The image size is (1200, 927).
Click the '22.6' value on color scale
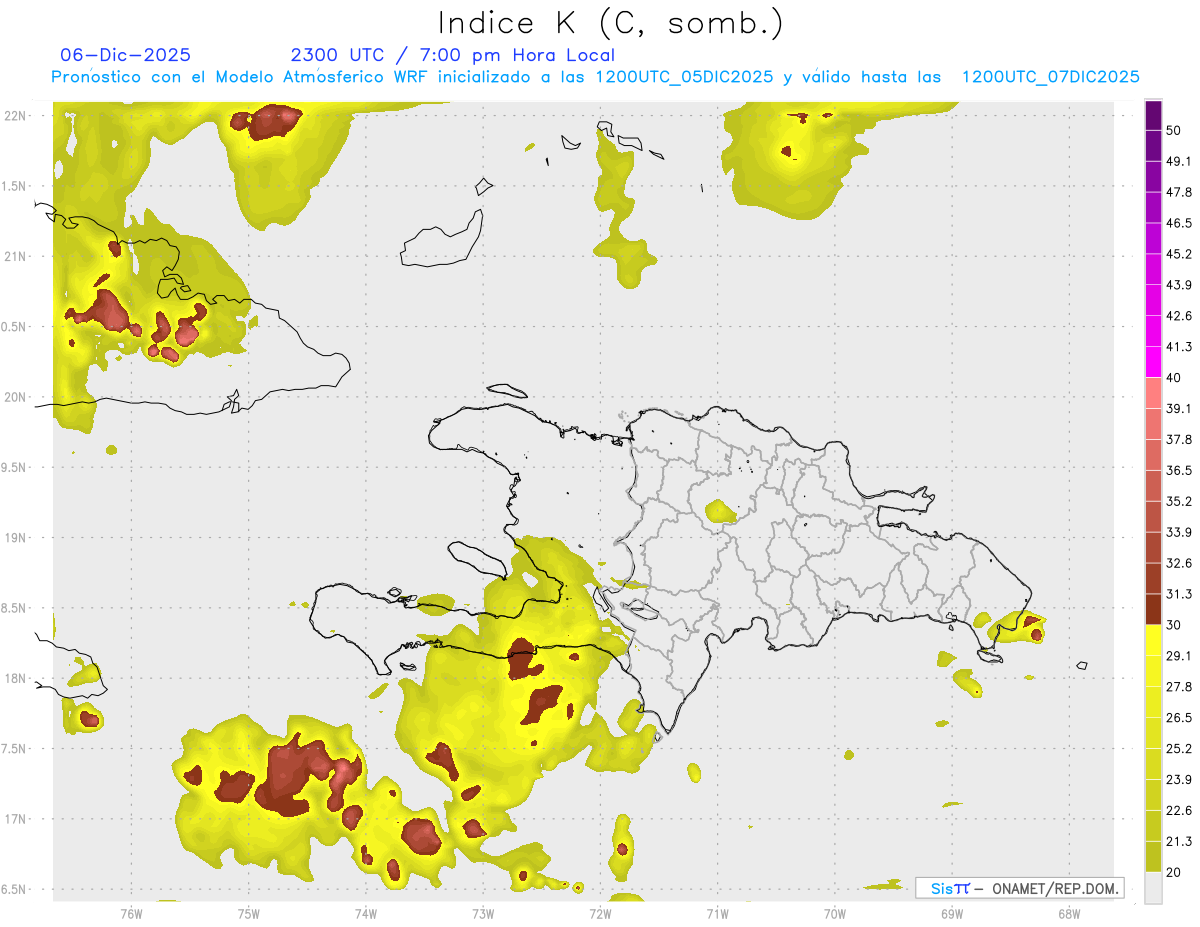pos(1179,811)
